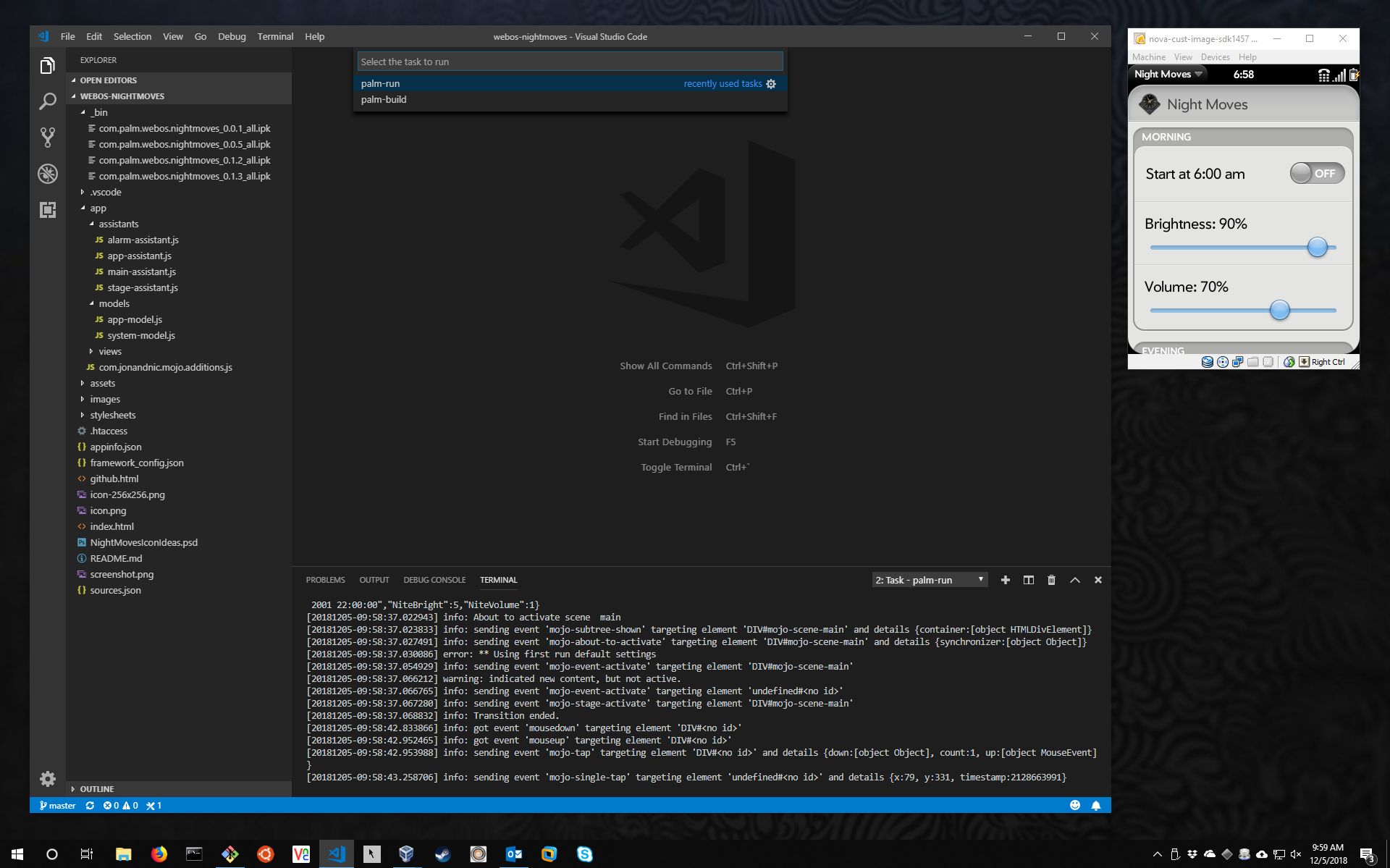This screenshot has width=1390, height=868.
Task: Click the Brightness slider handle
Action: pos(1317,248)
